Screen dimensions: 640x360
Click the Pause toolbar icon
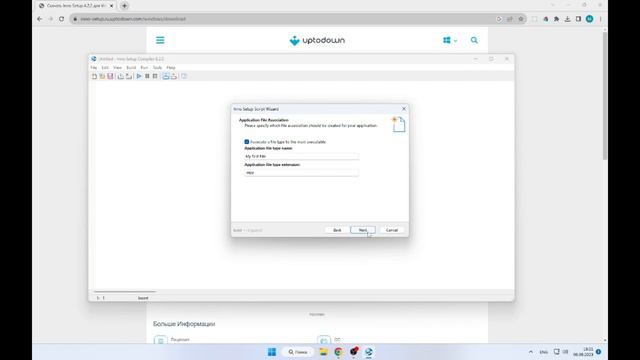click(x=147, y=76)
